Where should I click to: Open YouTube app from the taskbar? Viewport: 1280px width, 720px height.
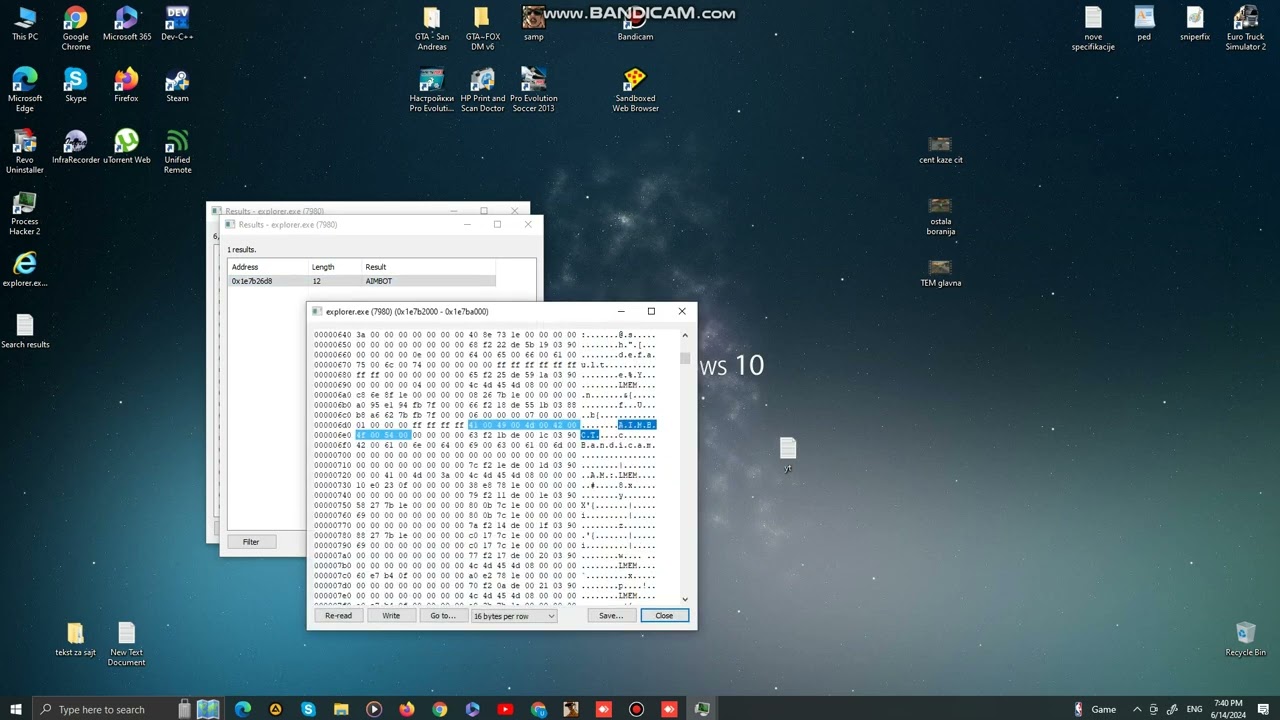point(505,709)
